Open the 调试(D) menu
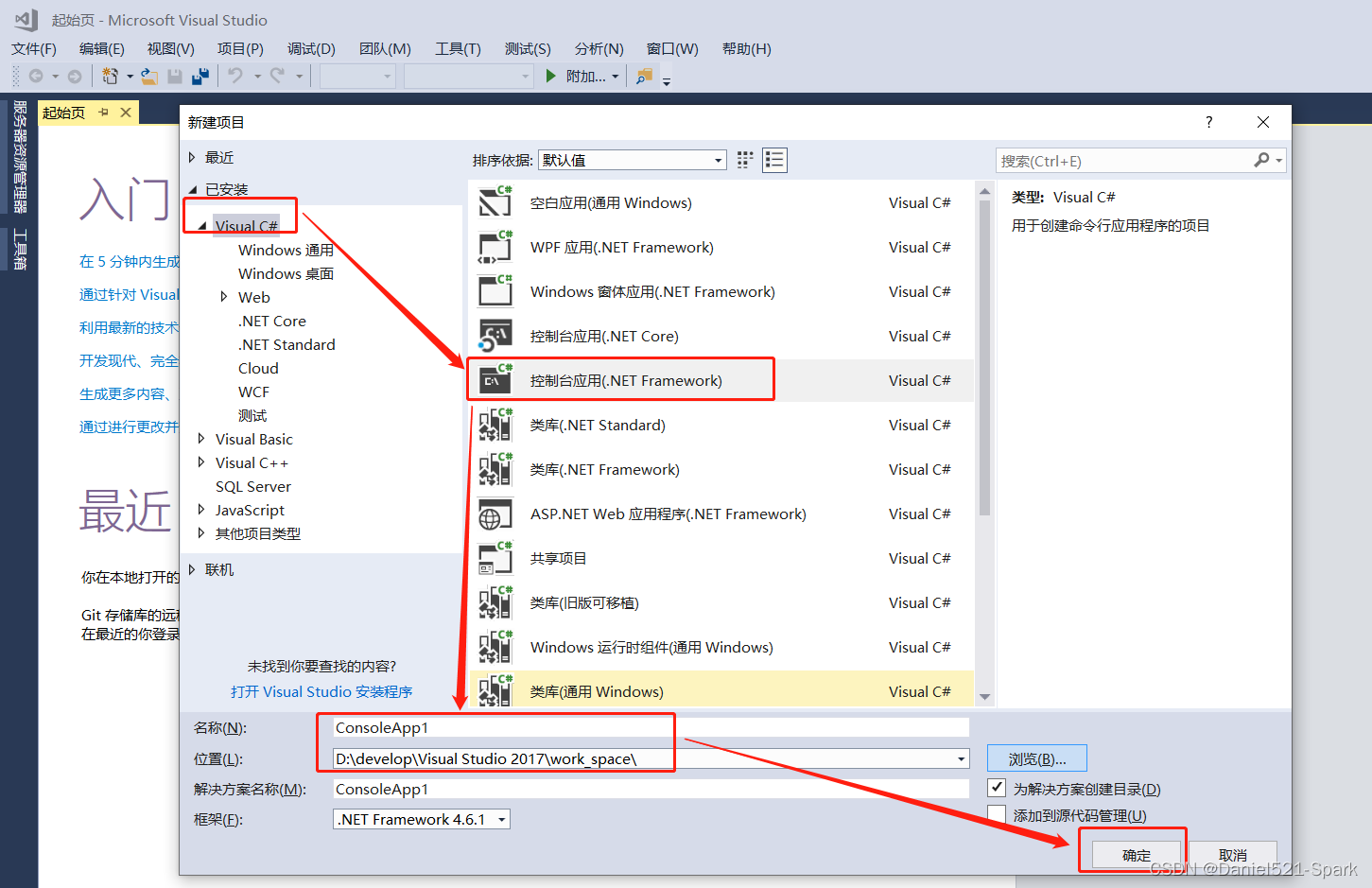1372x888 pixels. pos(312,48)
